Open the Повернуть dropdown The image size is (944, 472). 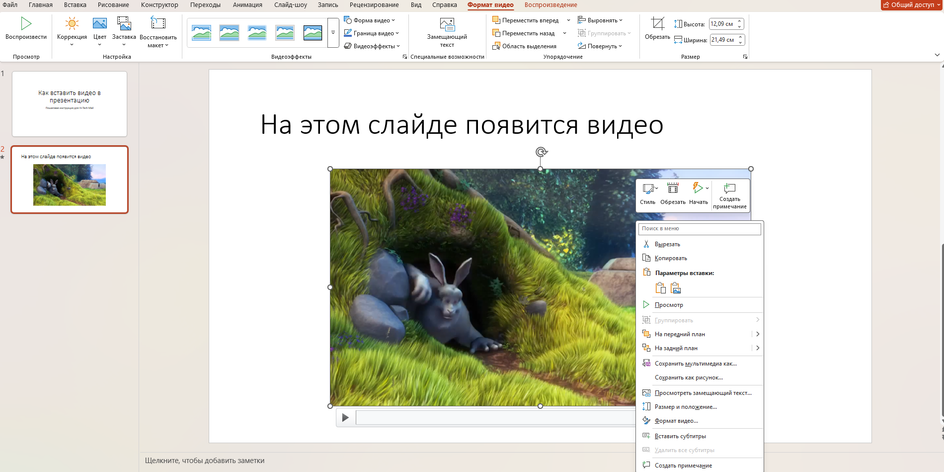(x=600, y=46)
